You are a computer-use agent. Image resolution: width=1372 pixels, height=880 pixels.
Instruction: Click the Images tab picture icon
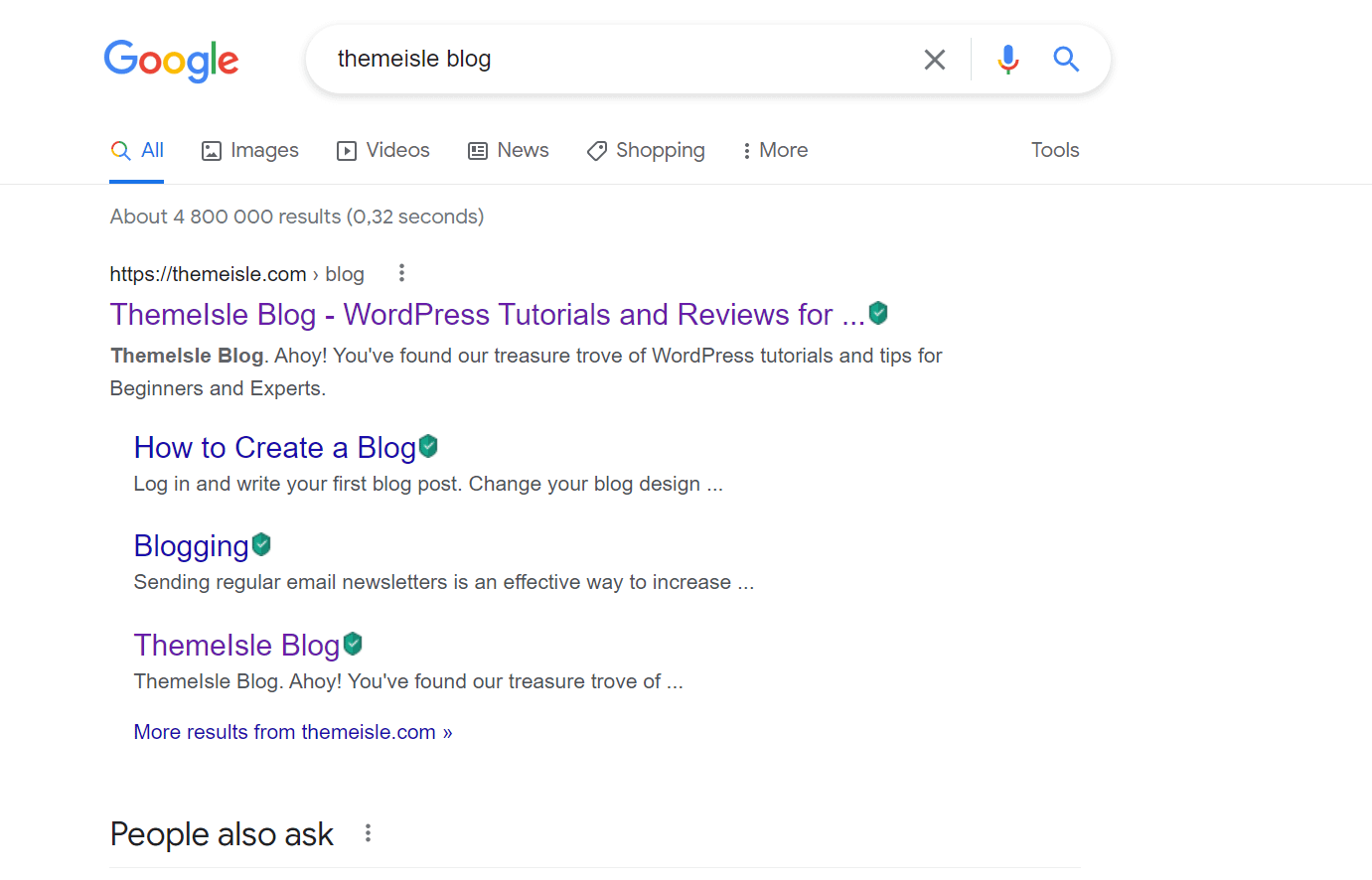pyautogui.click(x=212, y=151)
